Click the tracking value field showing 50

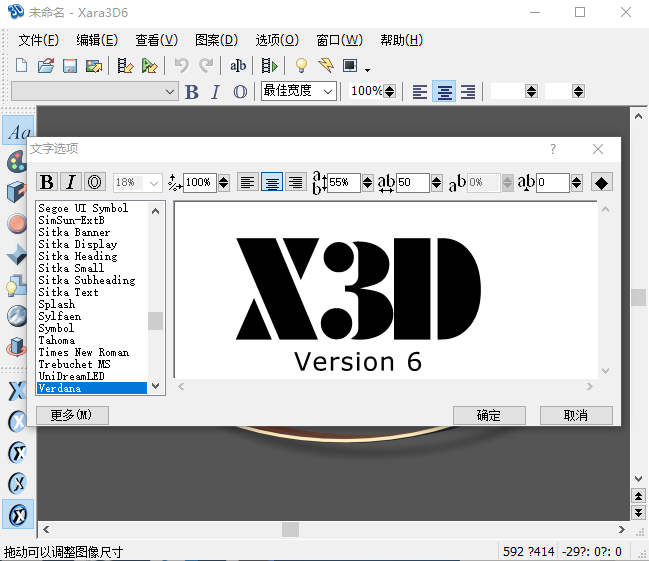pos(413,183)
